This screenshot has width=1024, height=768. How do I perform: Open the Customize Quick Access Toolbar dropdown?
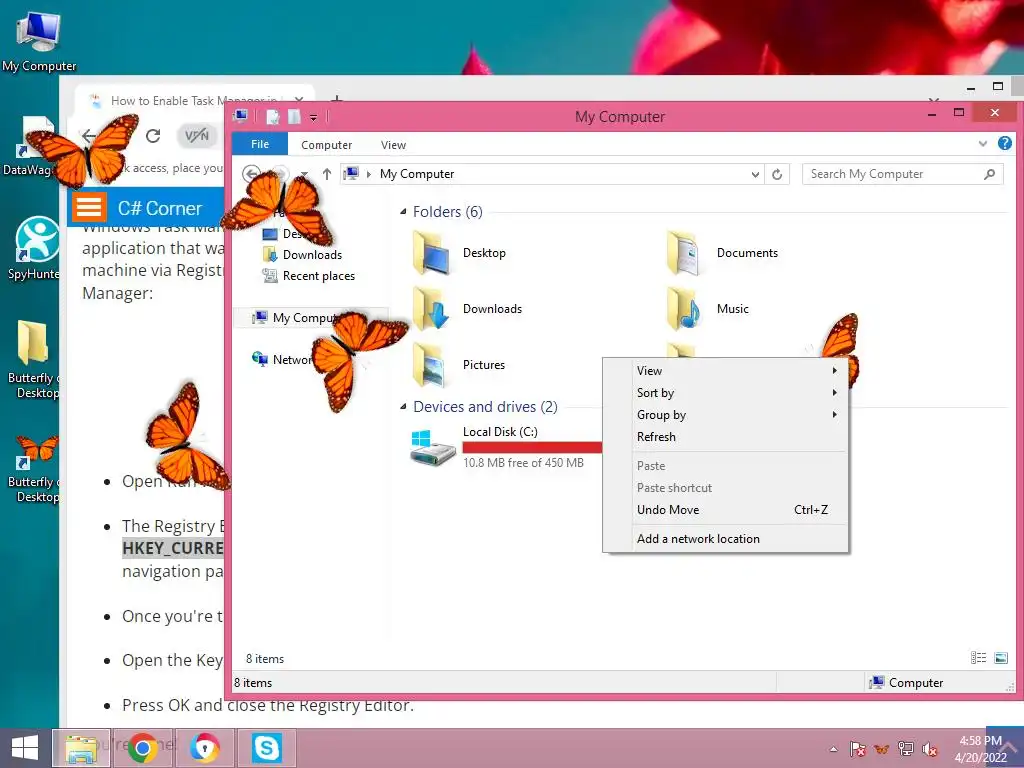pos(313,118)
